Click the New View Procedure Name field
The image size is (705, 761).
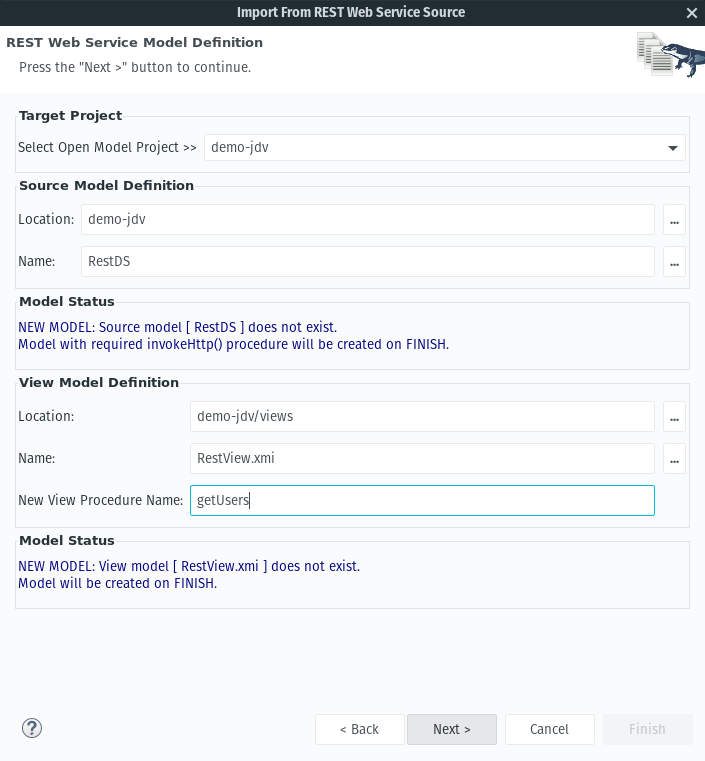(422, 500)
